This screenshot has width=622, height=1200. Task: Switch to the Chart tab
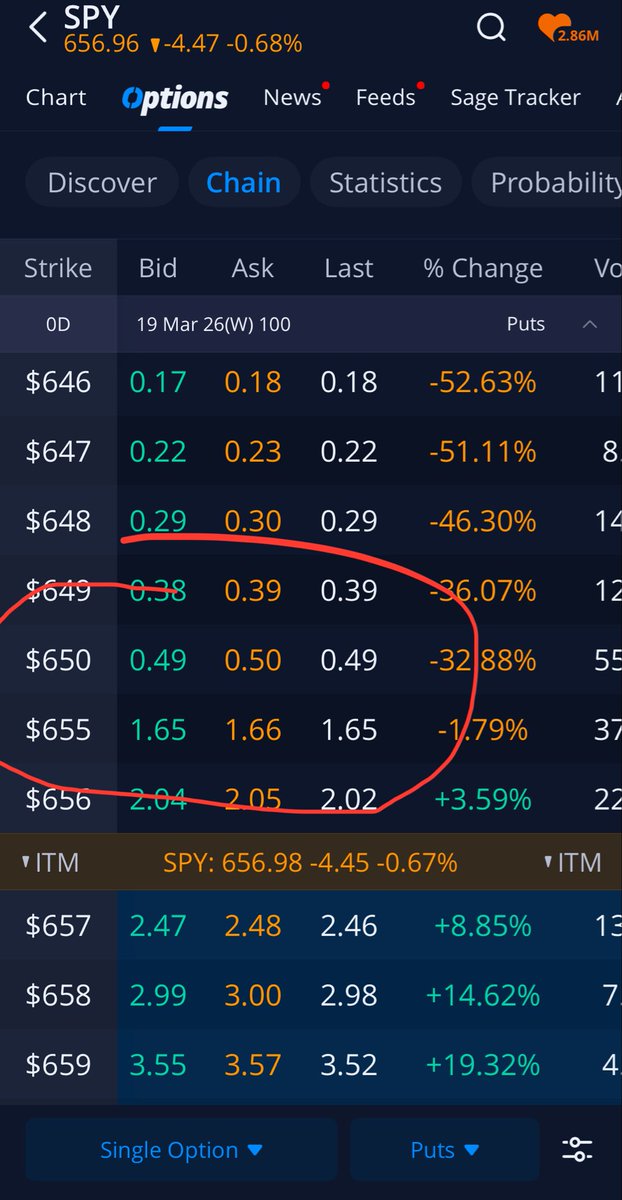point(56,97)
